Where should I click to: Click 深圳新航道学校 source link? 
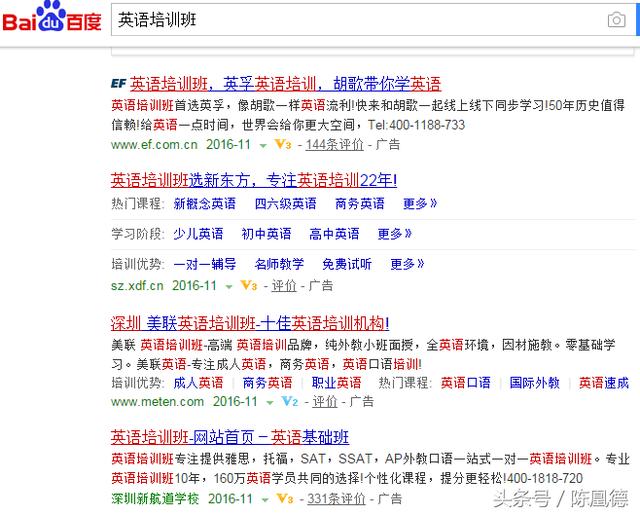point(155,499)
